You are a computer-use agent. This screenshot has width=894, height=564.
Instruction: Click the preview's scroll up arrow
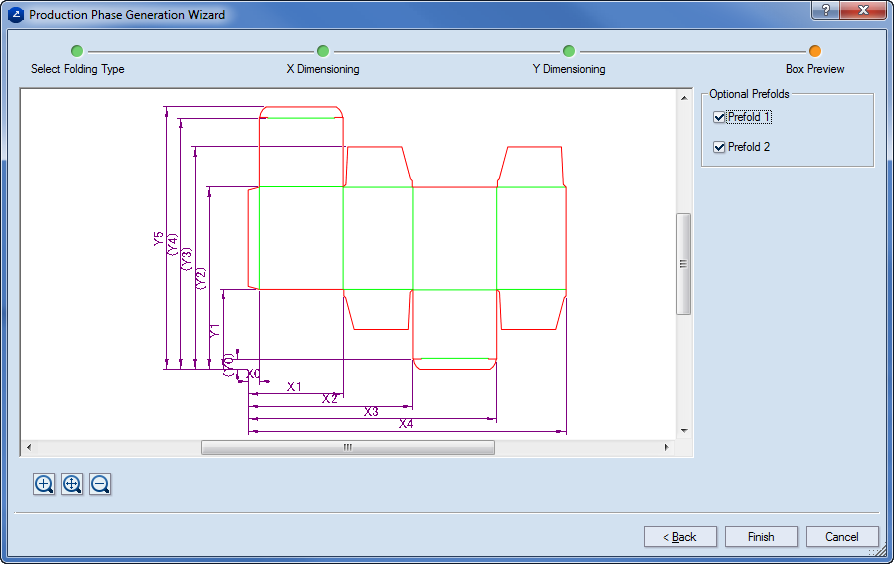click(x=684, y=98)
